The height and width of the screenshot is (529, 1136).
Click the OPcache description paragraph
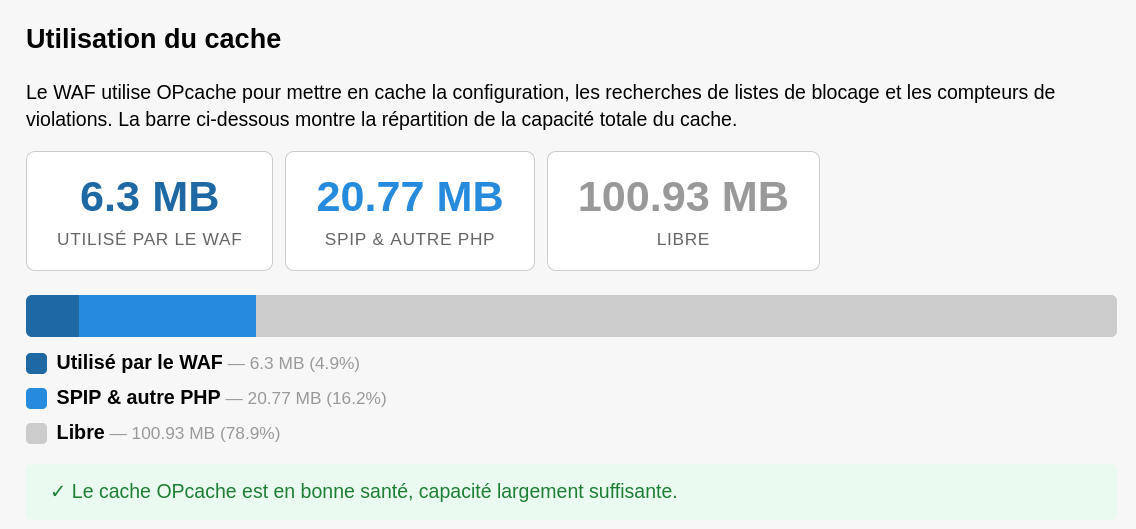point(540,106)
